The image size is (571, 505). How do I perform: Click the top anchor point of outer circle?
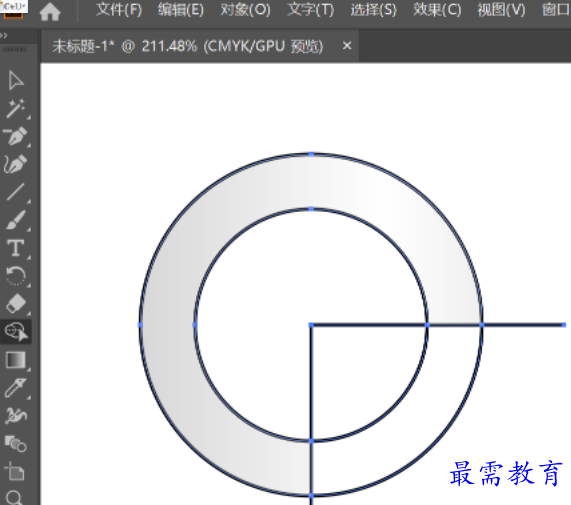[311, 154]
